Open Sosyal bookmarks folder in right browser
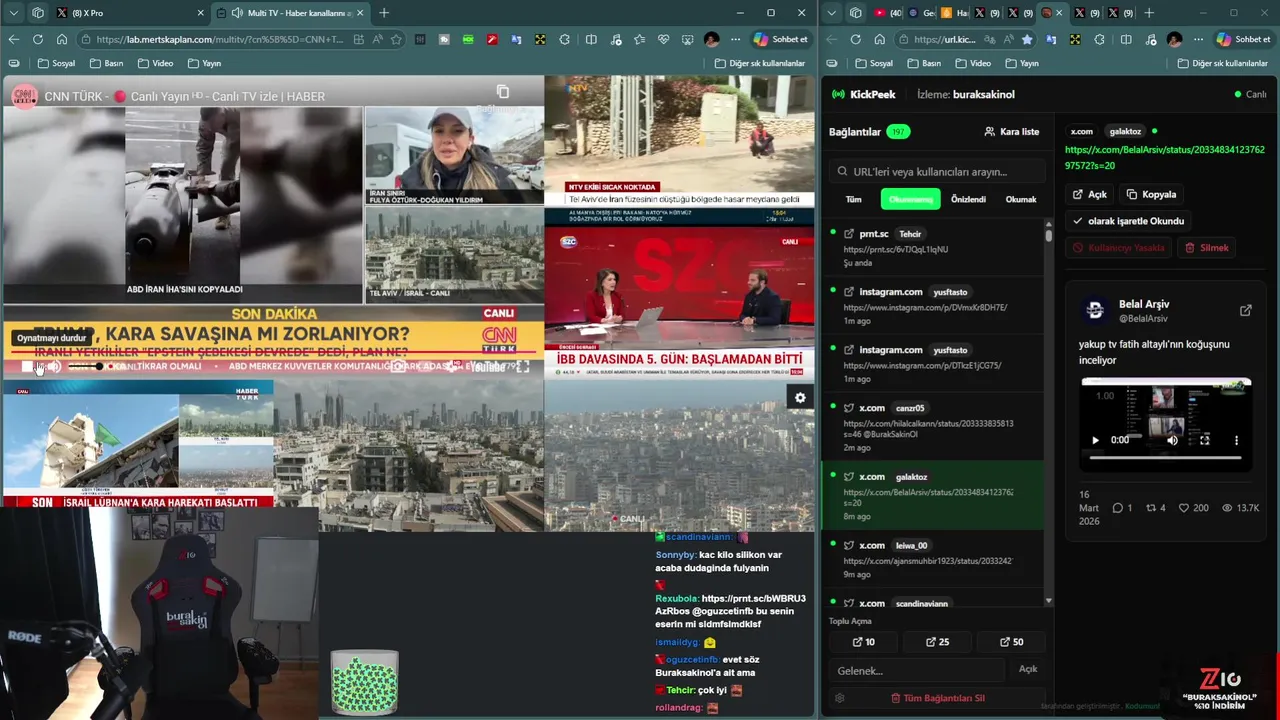Image resolution: width=1280 pixels, height=720 pixels. (x=874, y=63)
